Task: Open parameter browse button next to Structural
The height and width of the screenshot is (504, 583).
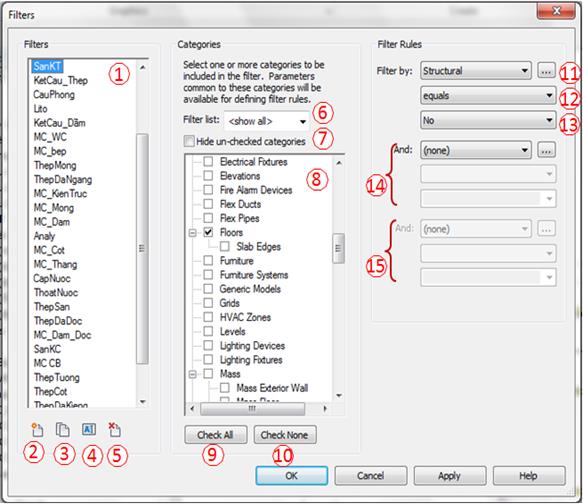Action: point(546,70)
